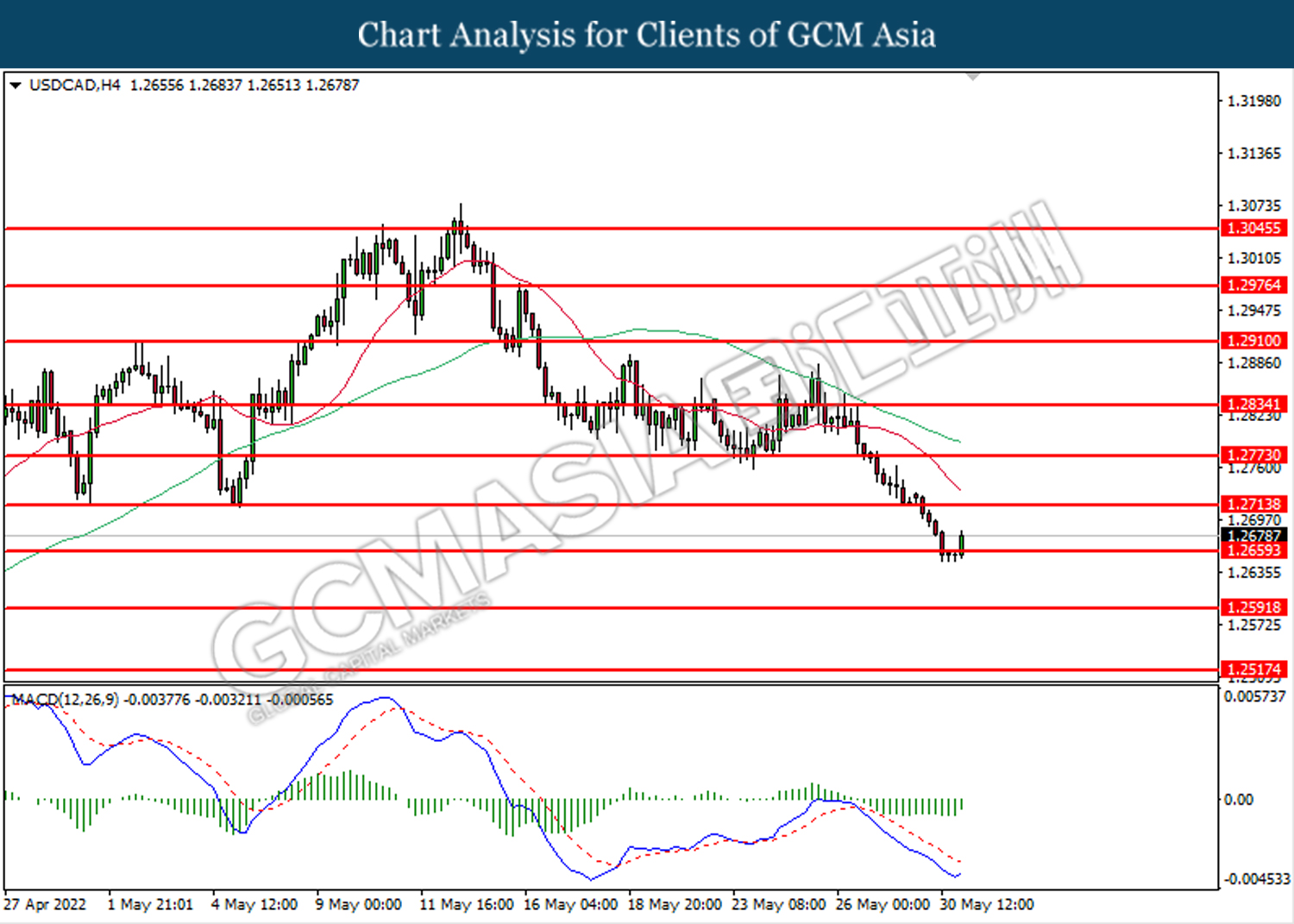Select the 1.29764 red price label
1294x924 pixels.
point(1253,285)
